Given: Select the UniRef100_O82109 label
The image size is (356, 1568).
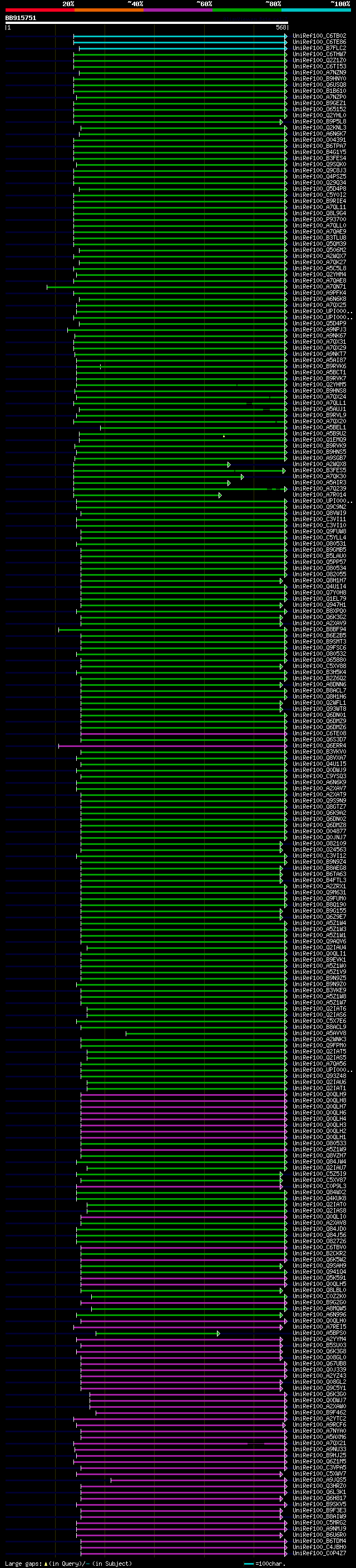Looking at the screenshot, I should pyautogui.click(x=319, y=844).
